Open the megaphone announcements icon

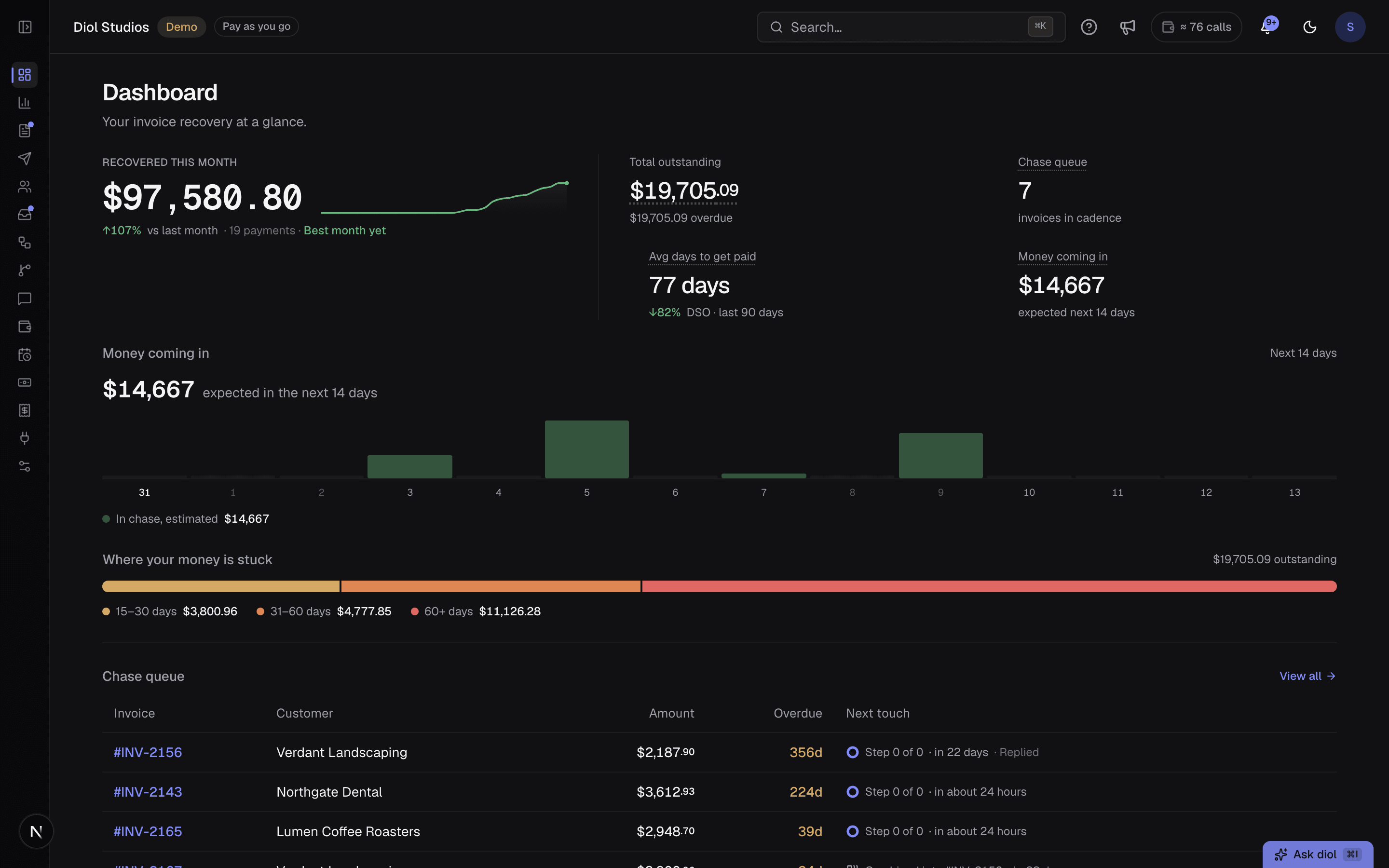pyautogui.click(x=1127, y=27)
